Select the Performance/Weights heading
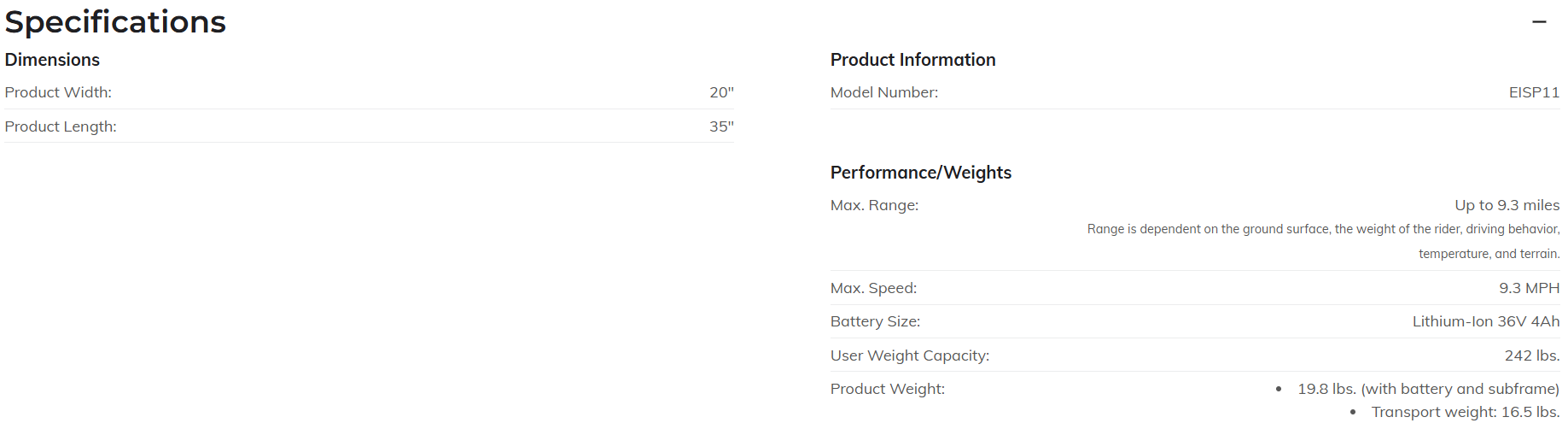 pyautogui.click(x=920, y=173)
